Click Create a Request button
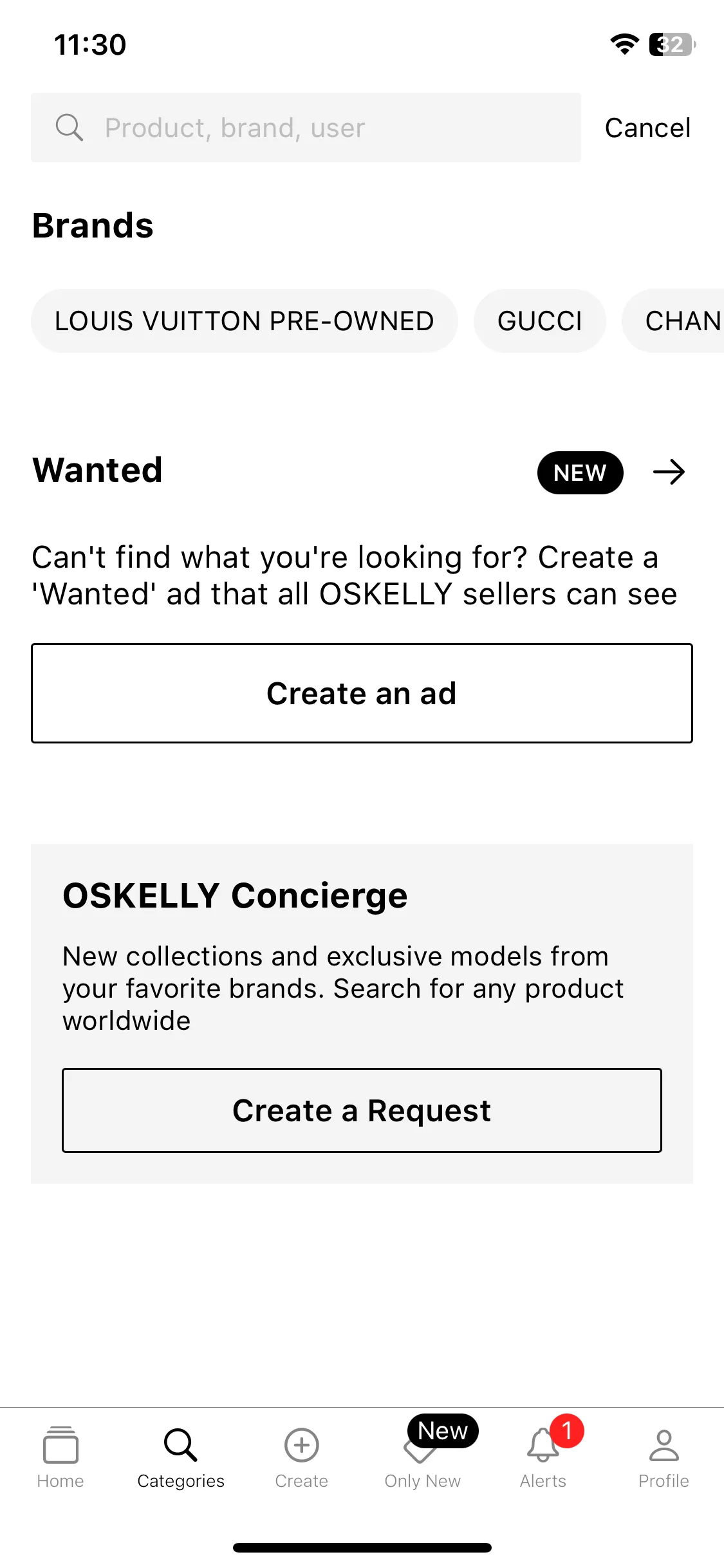Screen dimensions: 724x1568 tap(362, 1110)
